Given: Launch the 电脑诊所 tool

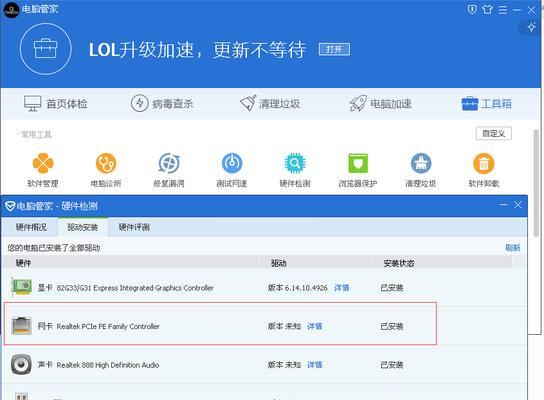Looking at the screenshot, I should 106,163.
